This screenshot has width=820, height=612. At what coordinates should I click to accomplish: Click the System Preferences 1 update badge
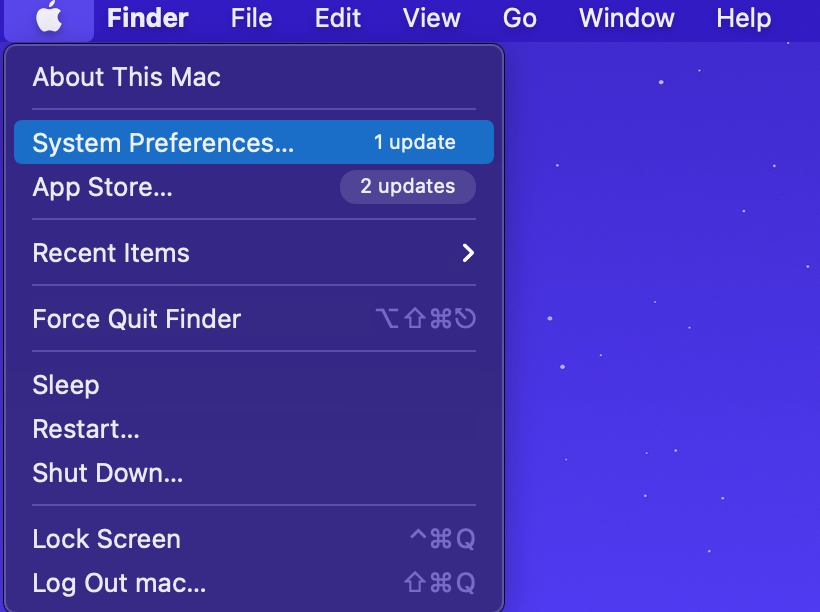click(414, 142)
